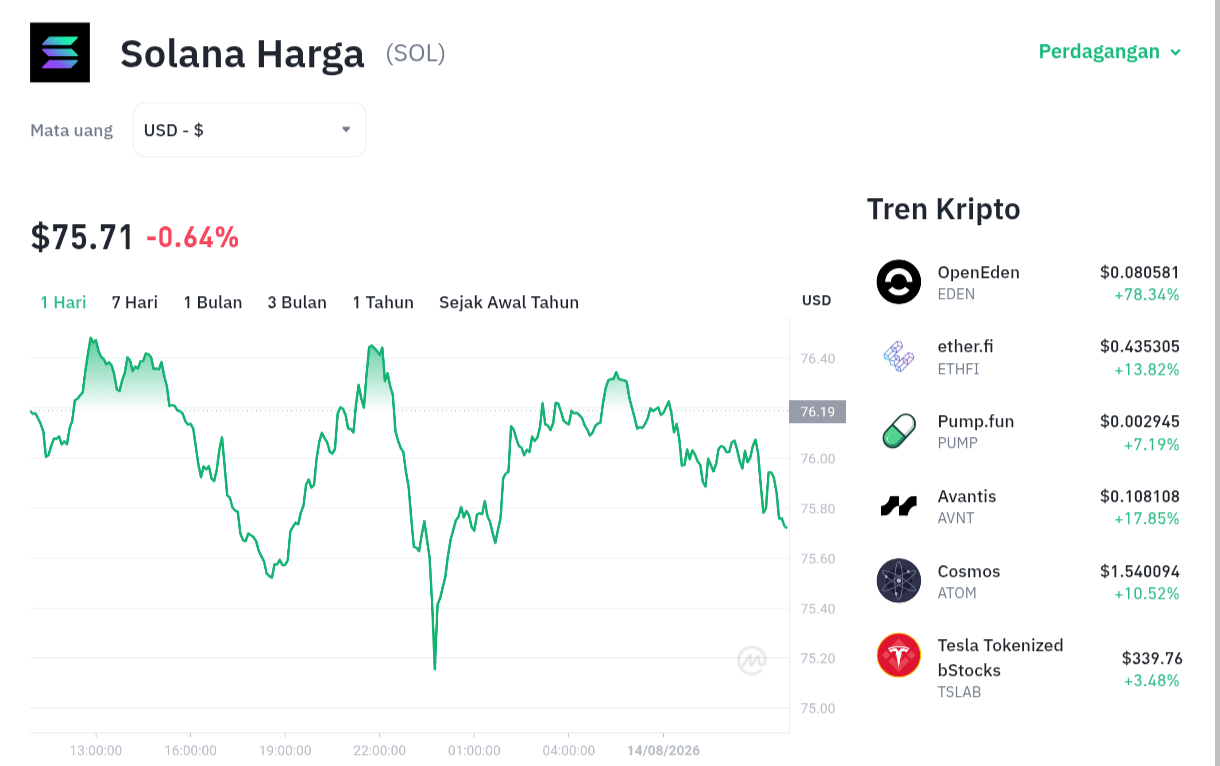This screenshot has width=1220, height=766.
Task: Select the Tesla Tokenized bStocks icon
Action: (x=898, y=655)
